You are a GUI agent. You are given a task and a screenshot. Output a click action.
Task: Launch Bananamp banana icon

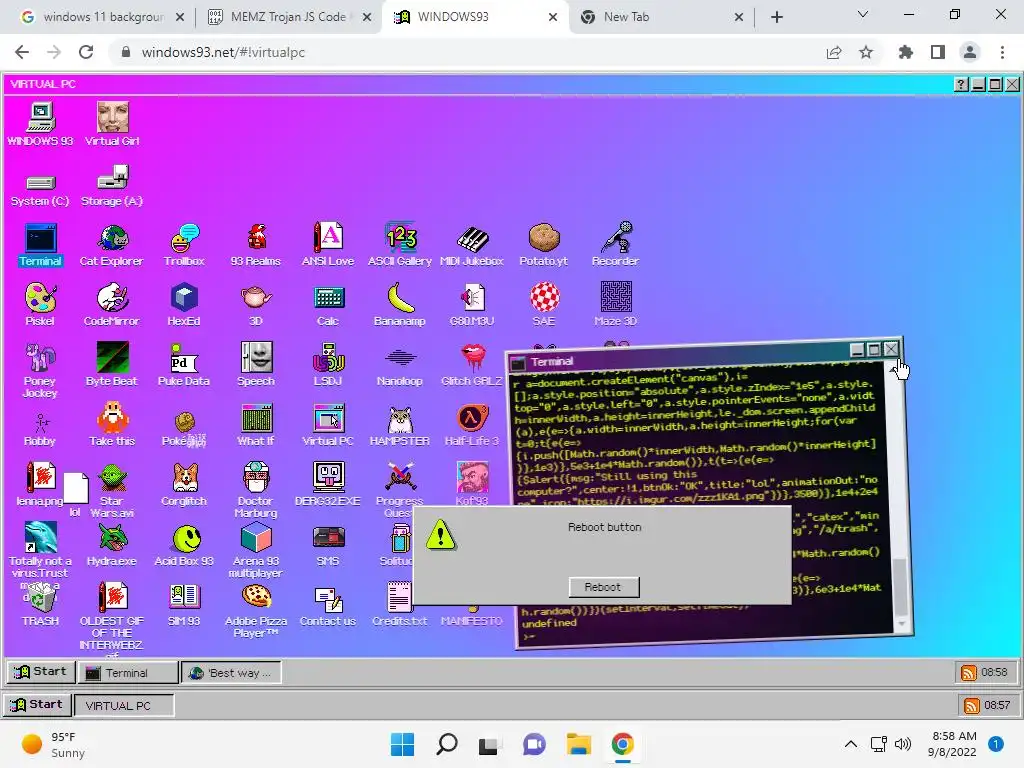tap(400, 305)
